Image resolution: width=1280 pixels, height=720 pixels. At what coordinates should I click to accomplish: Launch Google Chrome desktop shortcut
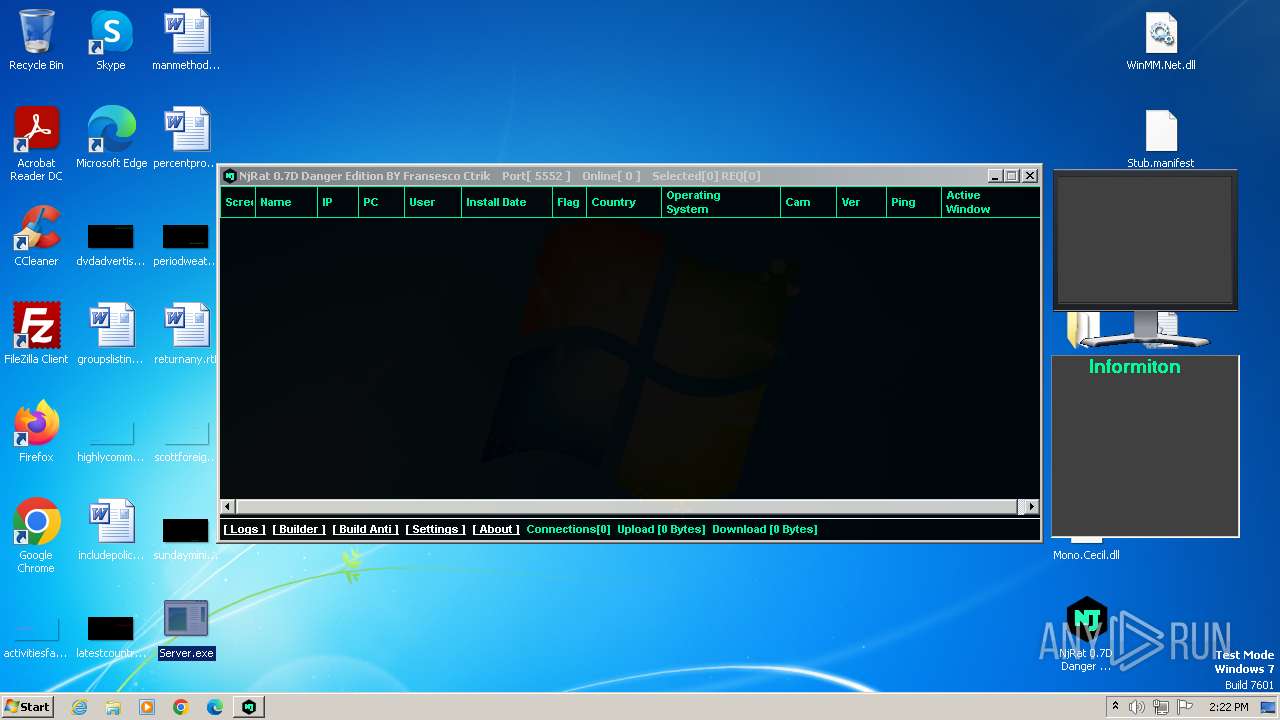click(36, 537)
